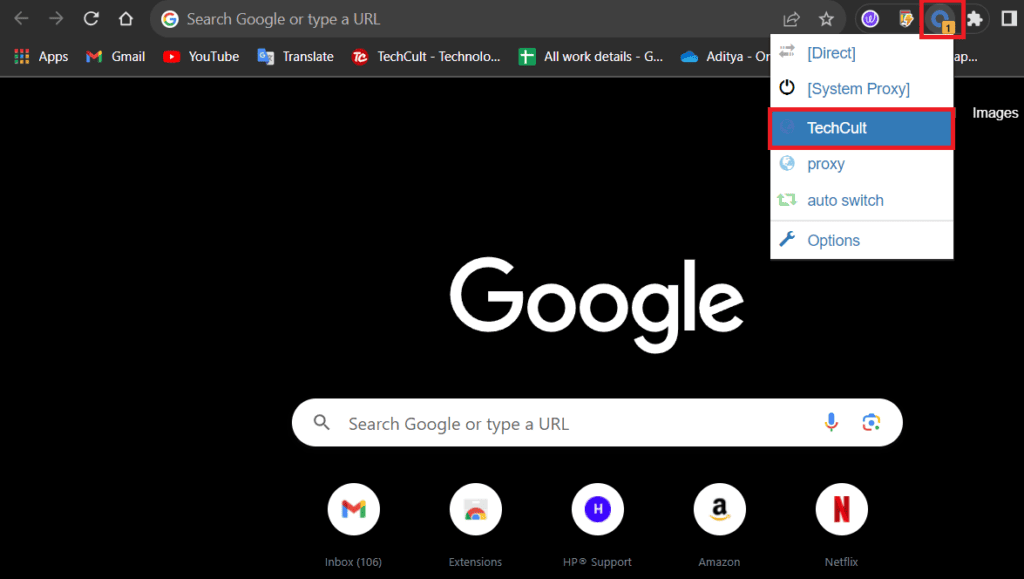Screen dimensions: 1024x579
Task: Search by image with Google Lens
Action: click(871, 423)
